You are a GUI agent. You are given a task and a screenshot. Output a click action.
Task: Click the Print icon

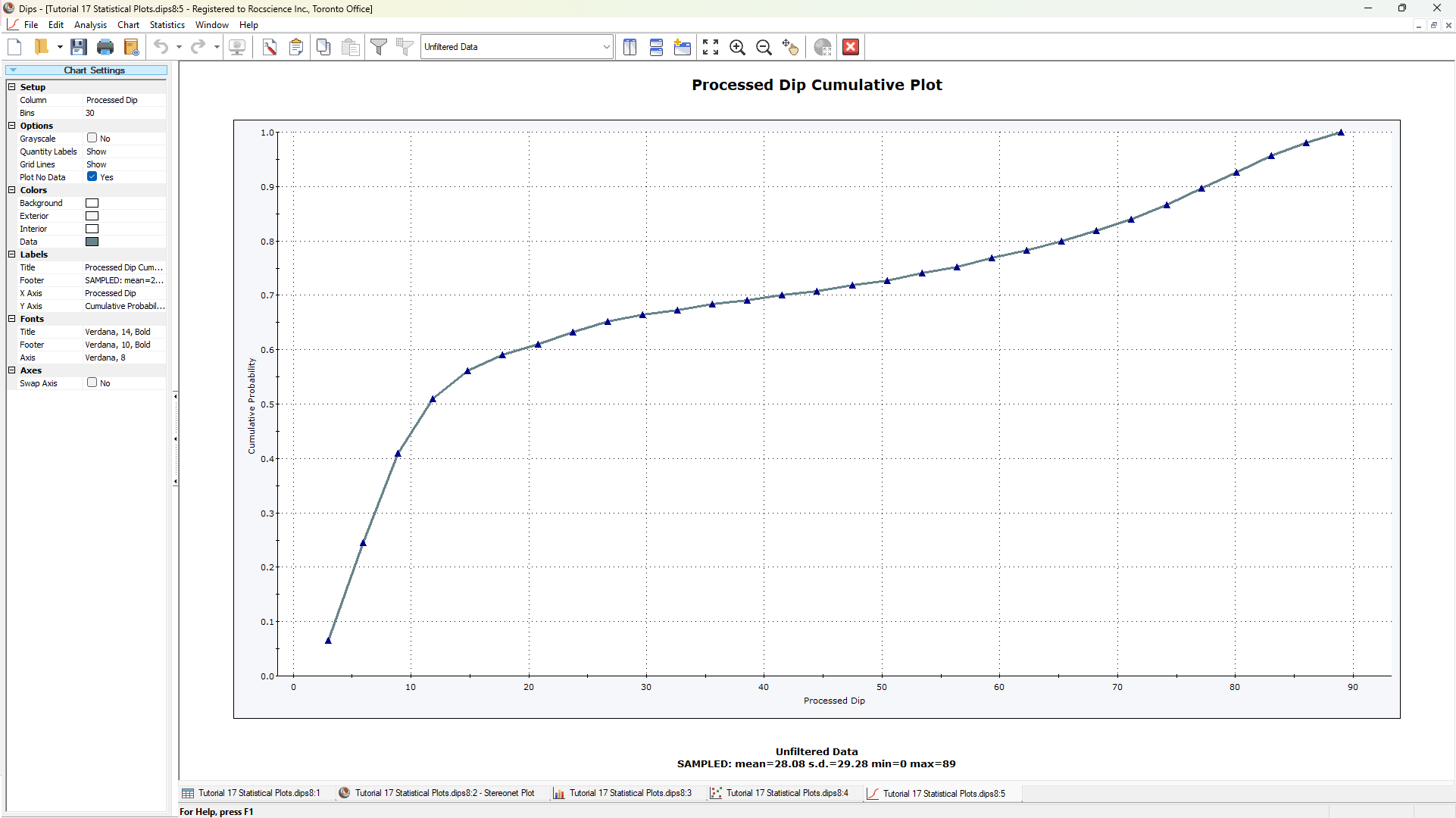tap(104, 47)
